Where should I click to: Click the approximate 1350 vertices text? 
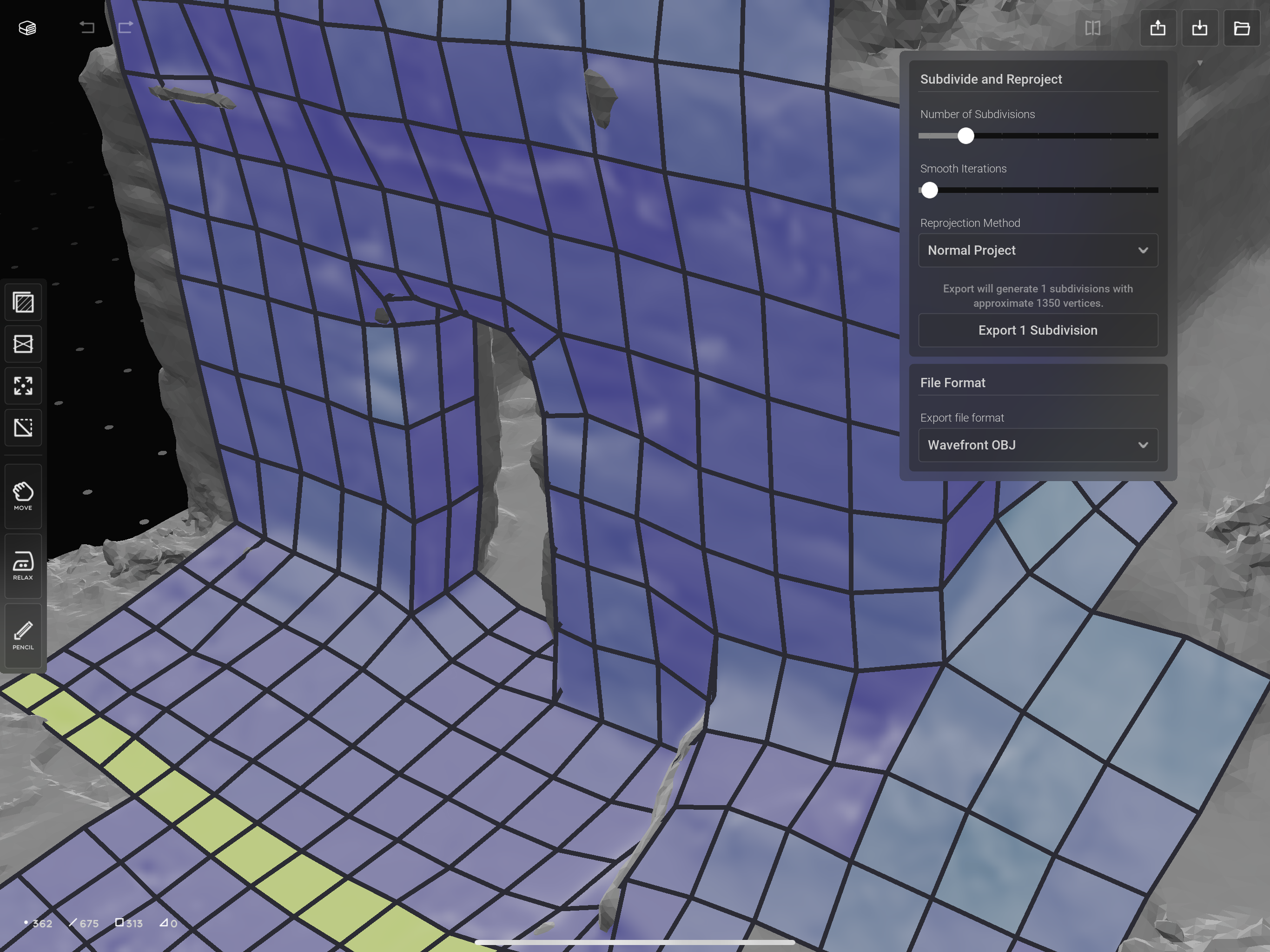1038,303
